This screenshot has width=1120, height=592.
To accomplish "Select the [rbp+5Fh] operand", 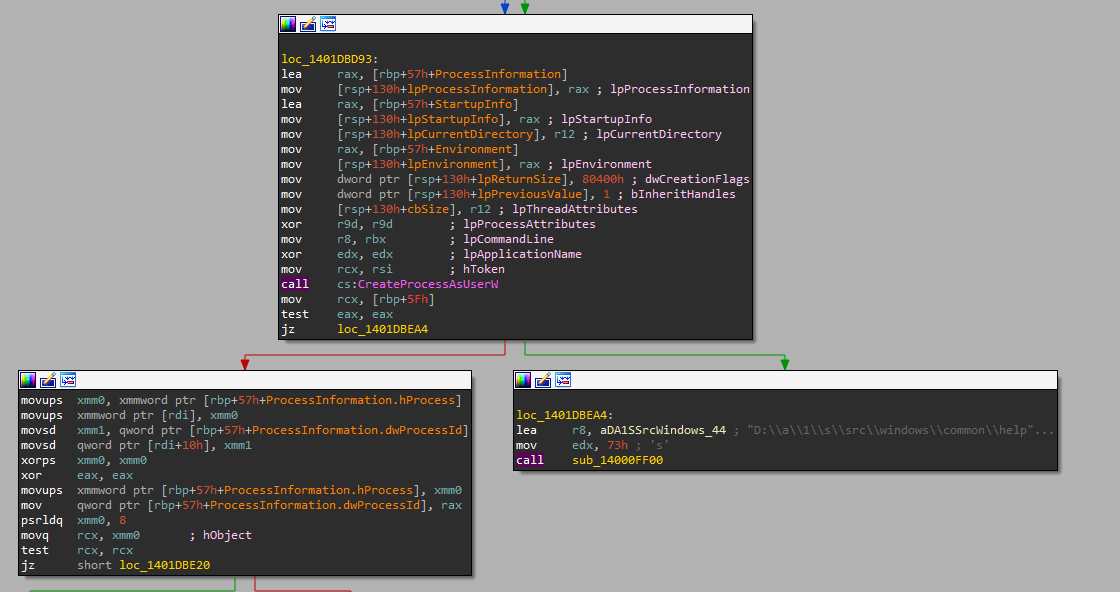I will [404, 299].
